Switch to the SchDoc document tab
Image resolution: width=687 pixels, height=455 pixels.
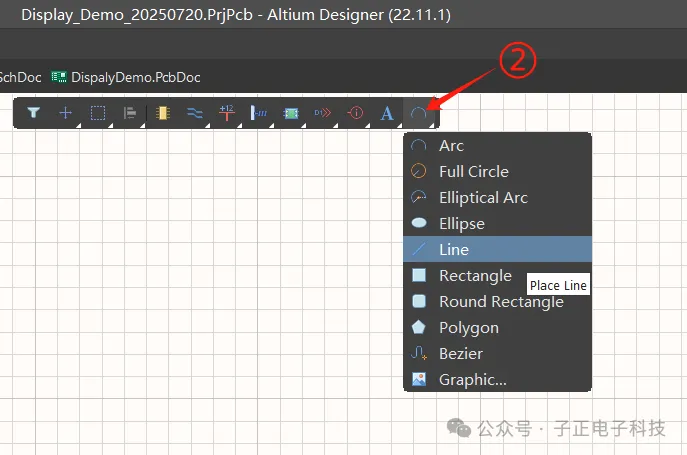click(x=21, y=77)
